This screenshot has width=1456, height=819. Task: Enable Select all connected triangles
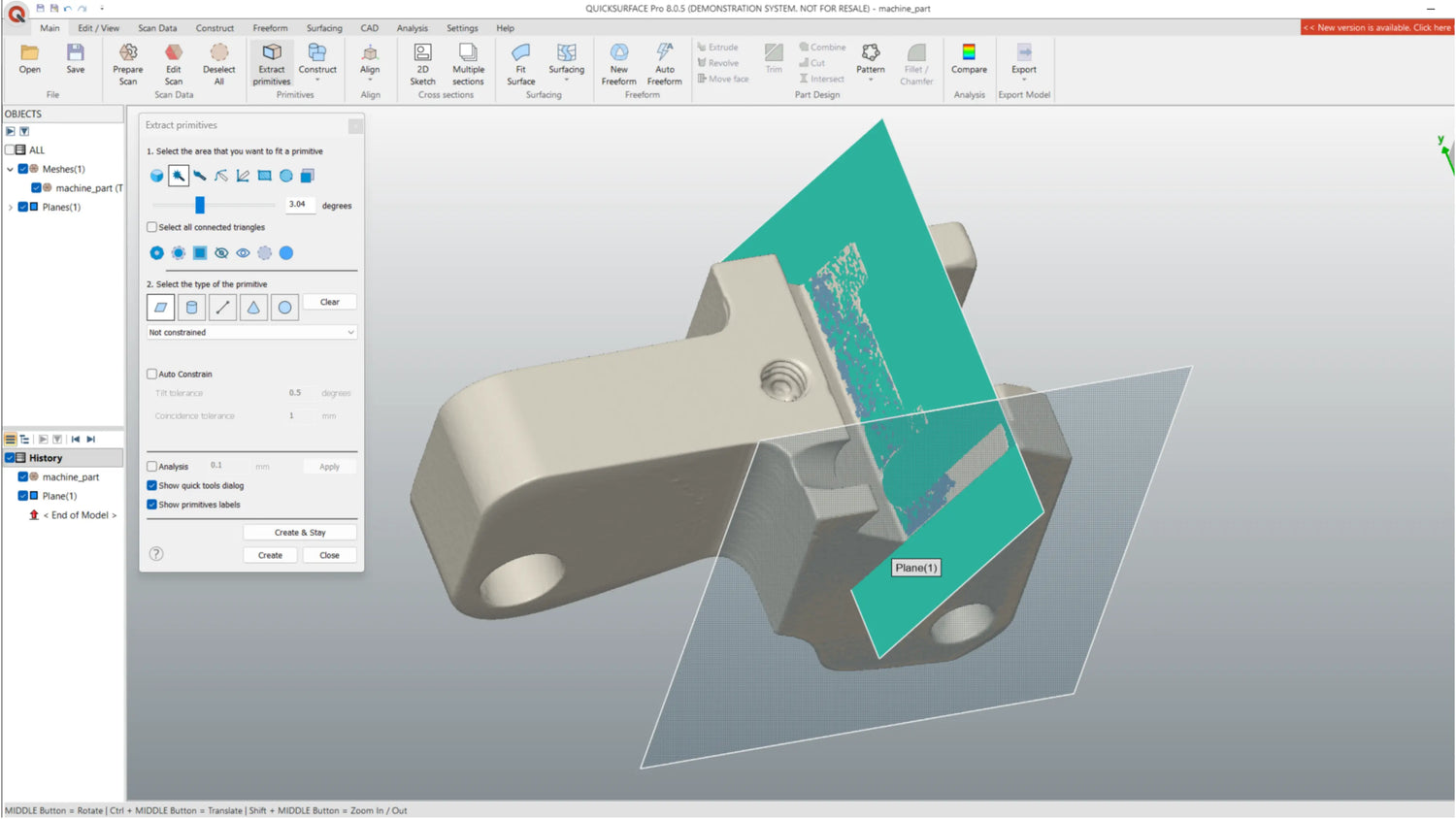coord(152,227)
